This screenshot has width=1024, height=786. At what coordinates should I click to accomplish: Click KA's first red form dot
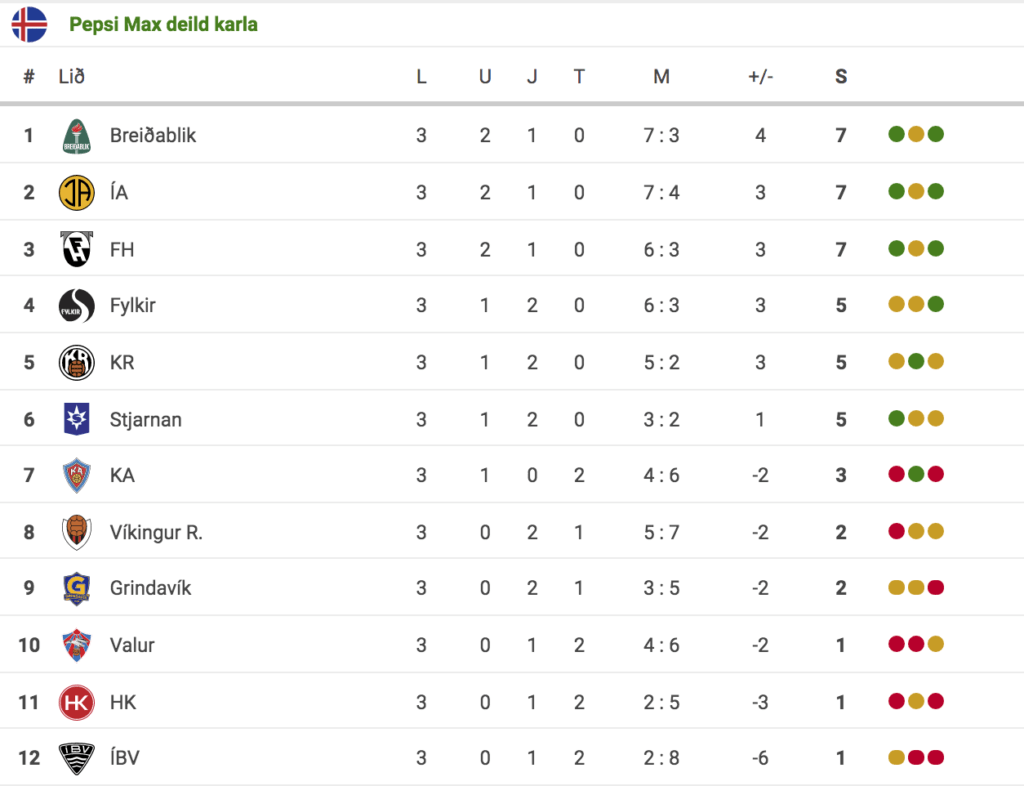(897, 474)
